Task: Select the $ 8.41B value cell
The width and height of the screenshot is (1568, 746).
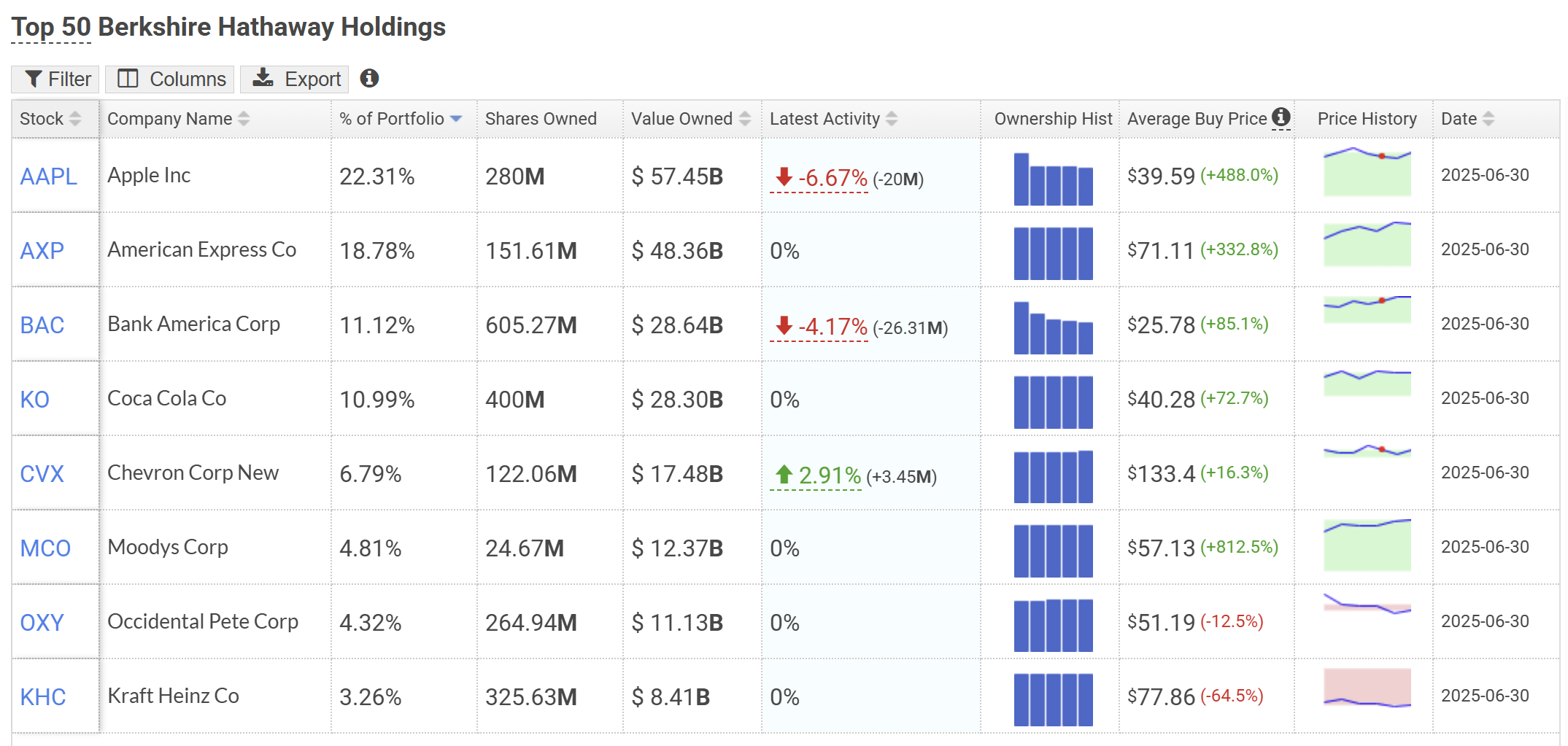Action: click(x=671, y=697)
